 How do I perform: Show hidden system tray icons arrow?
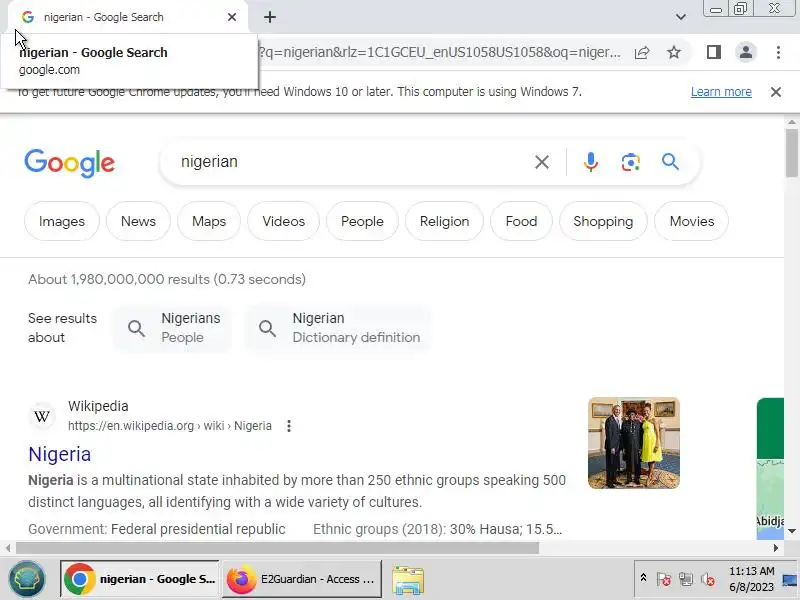click(x=643, y=578)
